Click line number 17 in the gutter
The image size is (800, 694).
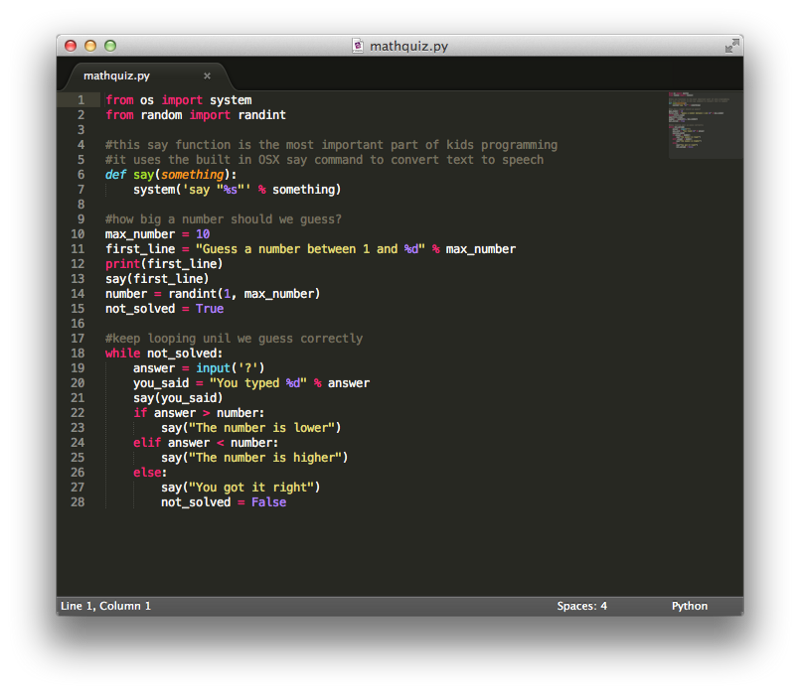[x=79, y=338]
